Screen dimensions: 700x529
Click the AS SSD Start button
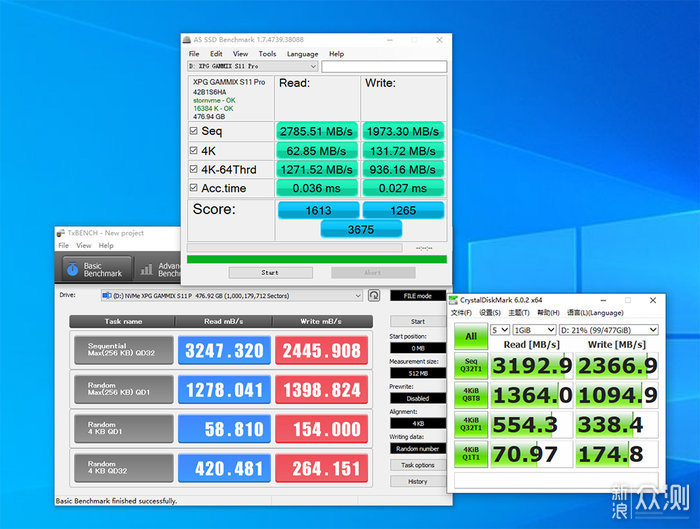[271, 272]
